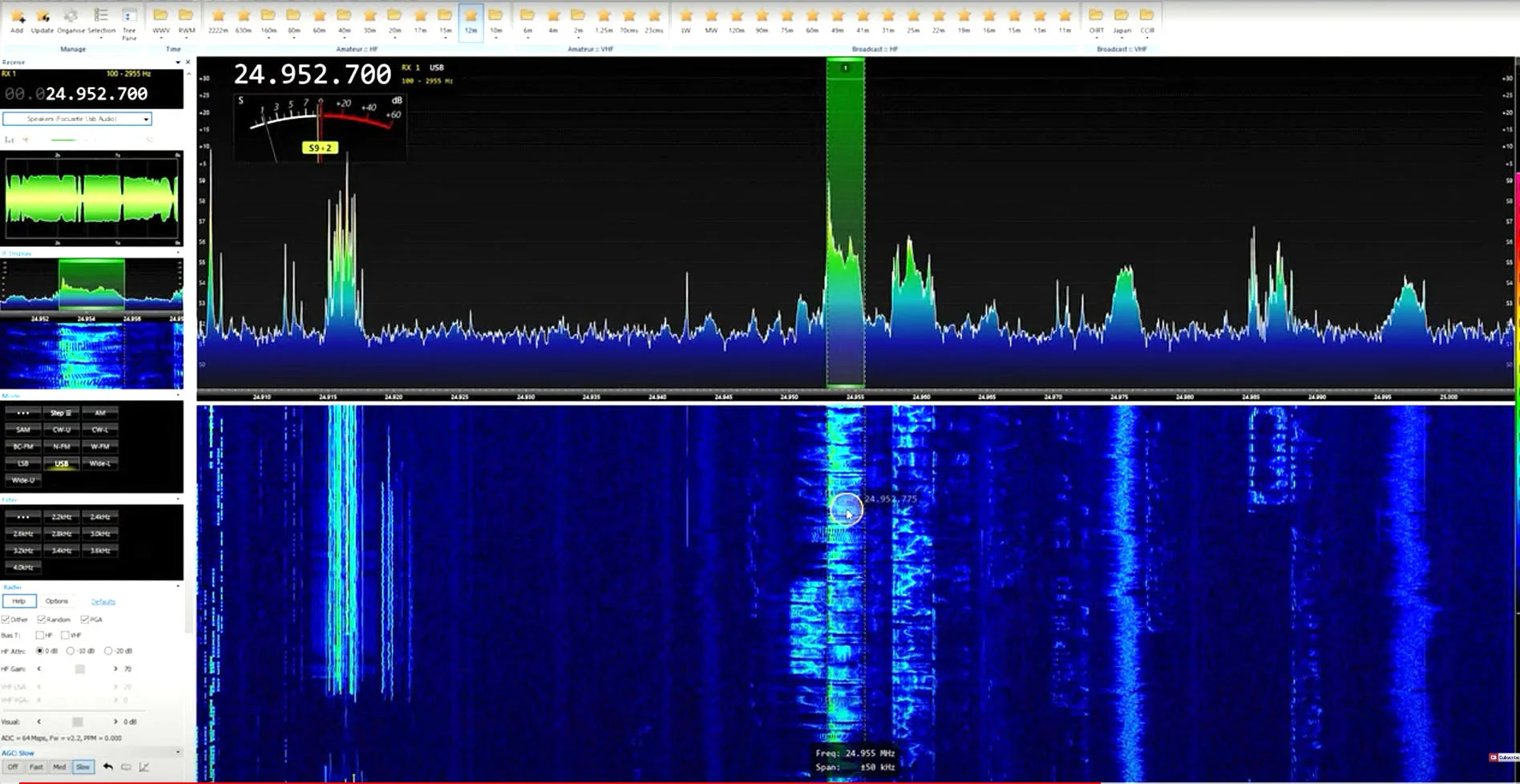Select the 49m broadcast band star
This screenshot has width=1520, height=784.
[838, 16]
